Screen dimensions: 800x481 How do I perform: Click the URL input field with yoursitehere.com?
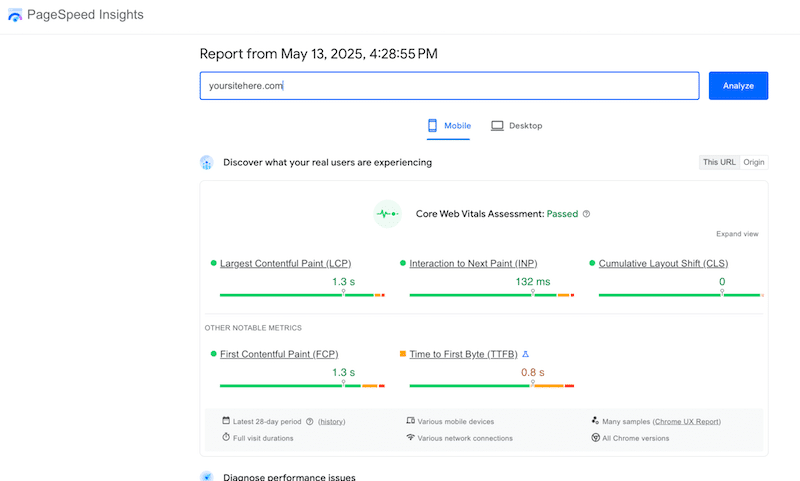(x=449, y=86)
